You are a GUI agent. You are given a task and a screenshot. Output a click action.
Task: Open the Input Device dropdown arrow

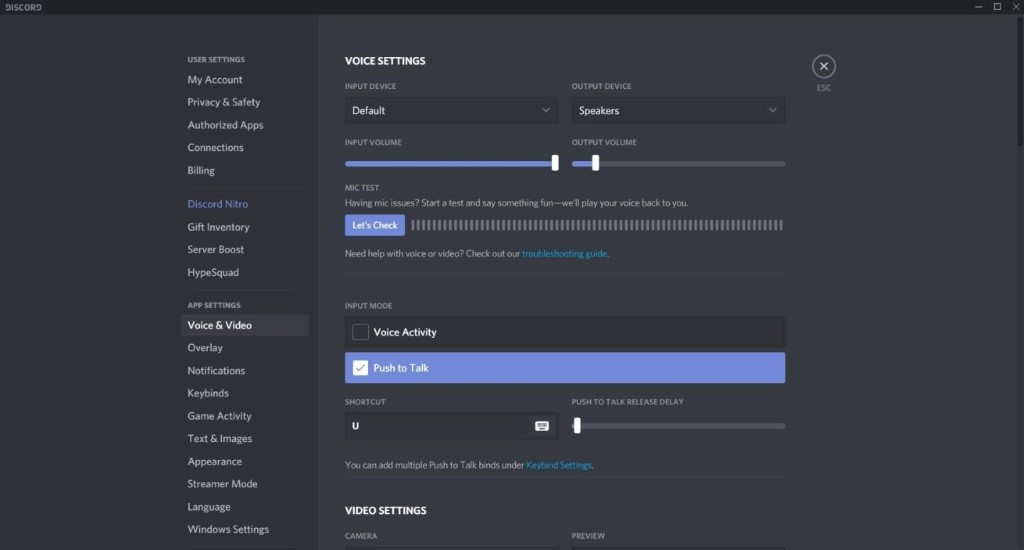(x=545, y=110)
